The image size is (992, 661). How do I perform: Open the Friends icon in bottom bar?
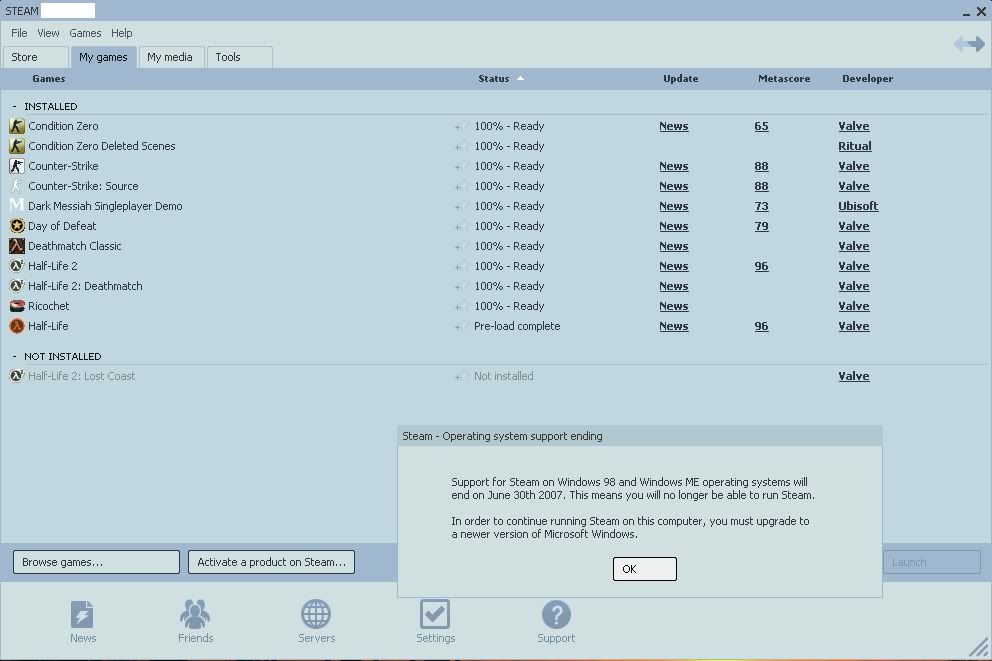(x=195, y=614)
